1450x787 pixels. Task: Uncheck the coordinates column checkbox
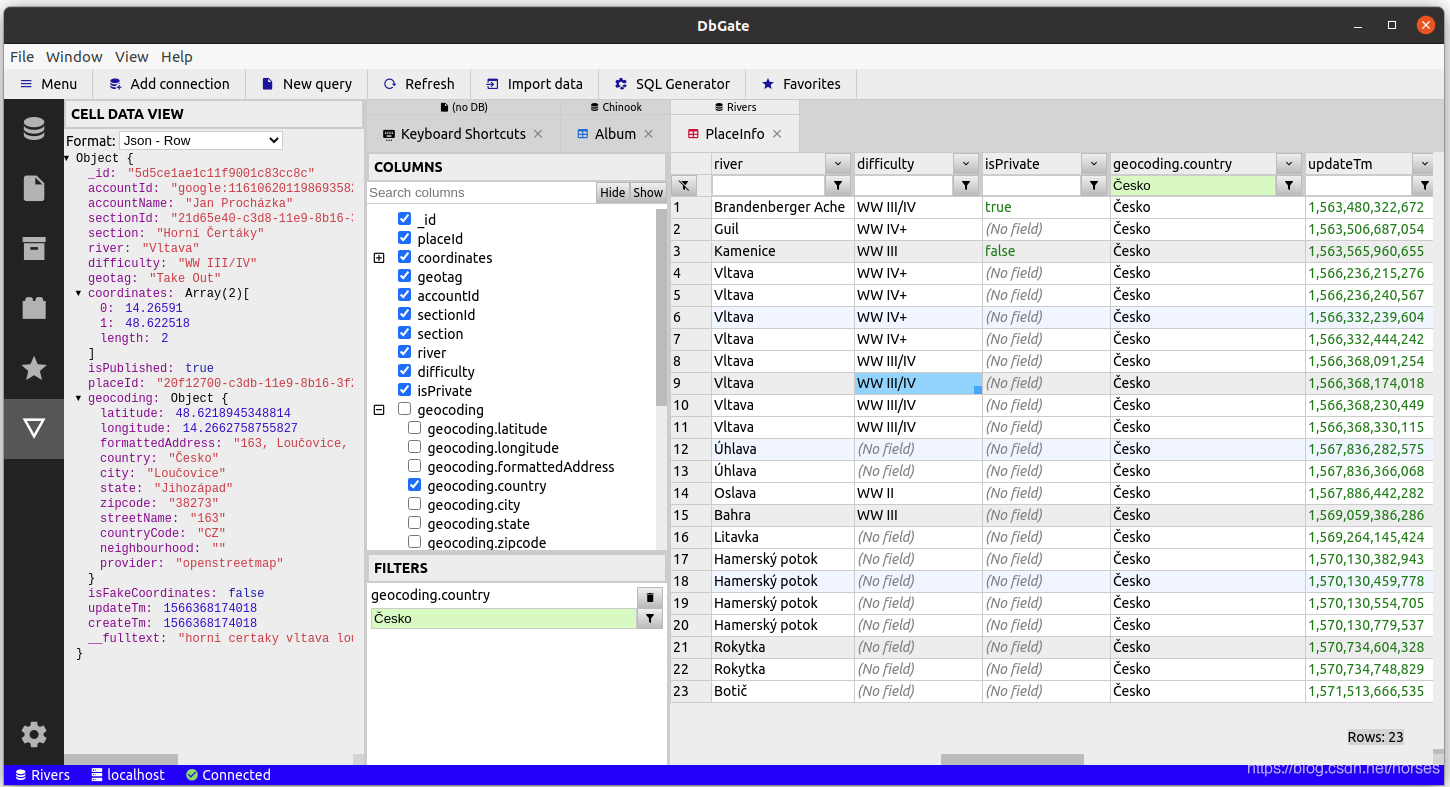click(404, 257)
